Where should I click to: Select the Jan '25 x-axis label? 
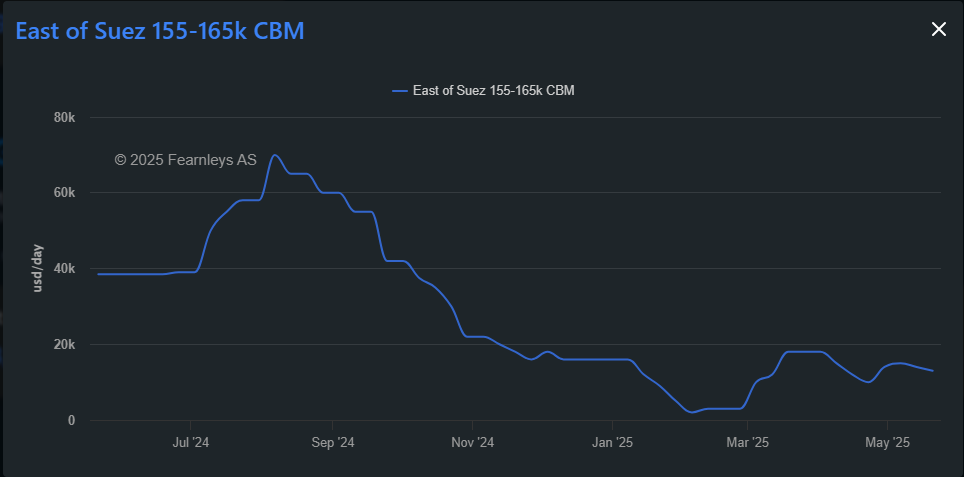tap(612, 441)
